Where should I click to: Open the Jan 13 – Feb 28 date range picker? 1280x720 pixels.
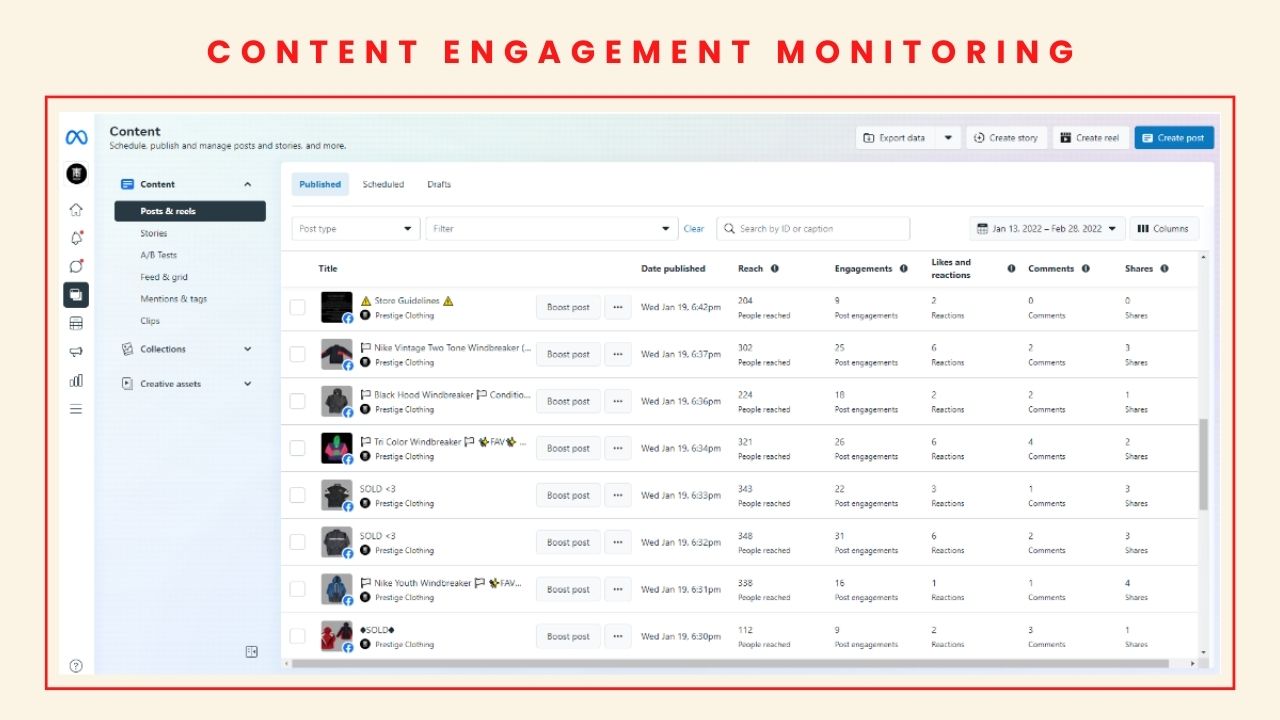1047,229
